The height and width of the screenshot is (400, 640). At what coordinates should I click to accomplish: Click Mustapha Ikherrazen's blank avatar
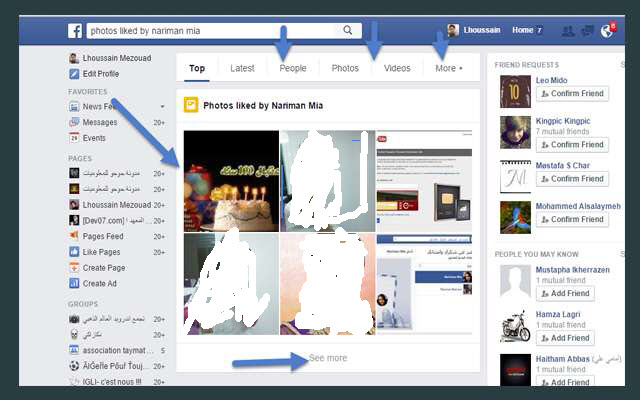coord(515,281)
